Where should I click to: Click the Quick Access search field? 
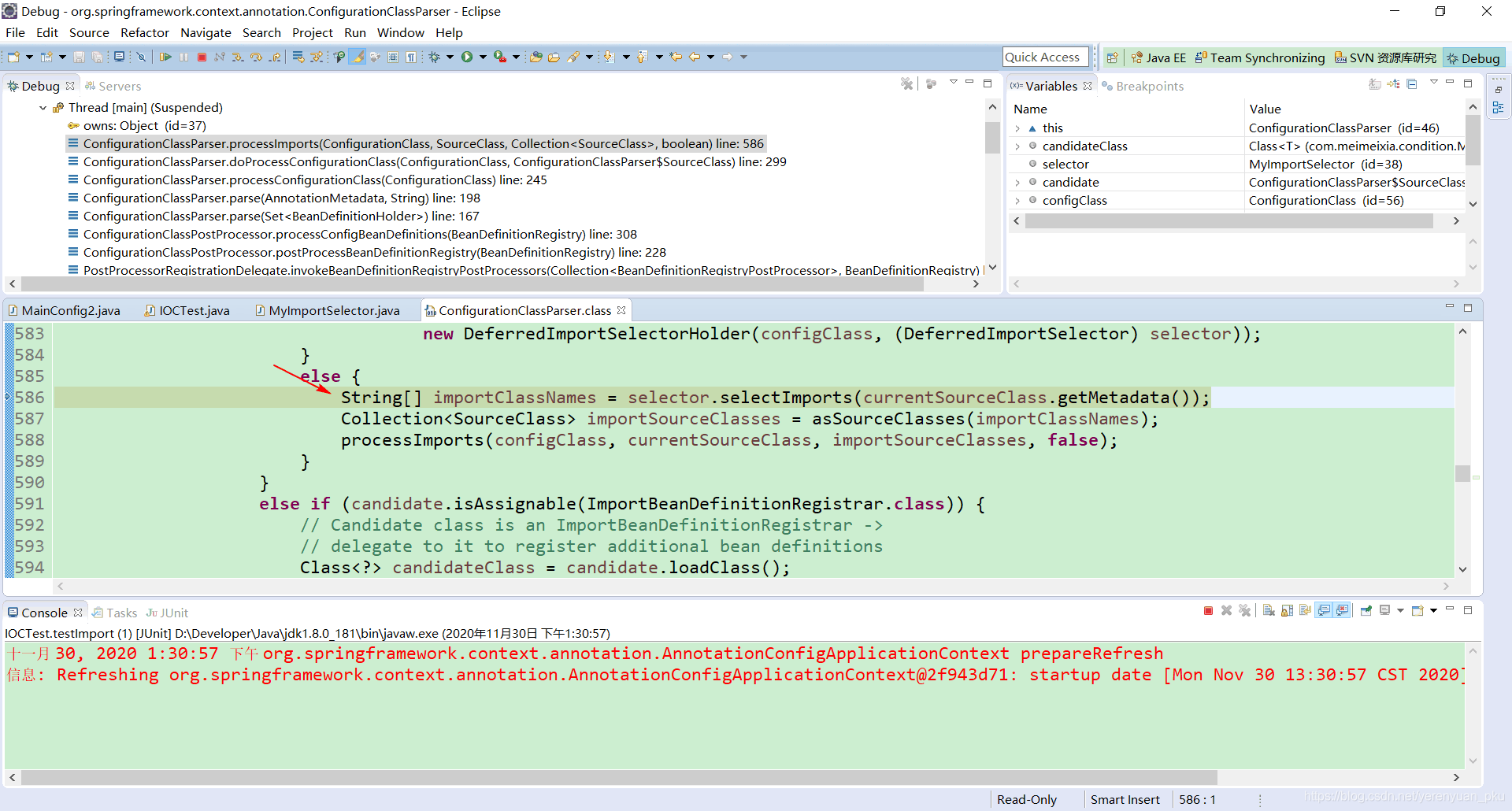tap(1046, 57)
